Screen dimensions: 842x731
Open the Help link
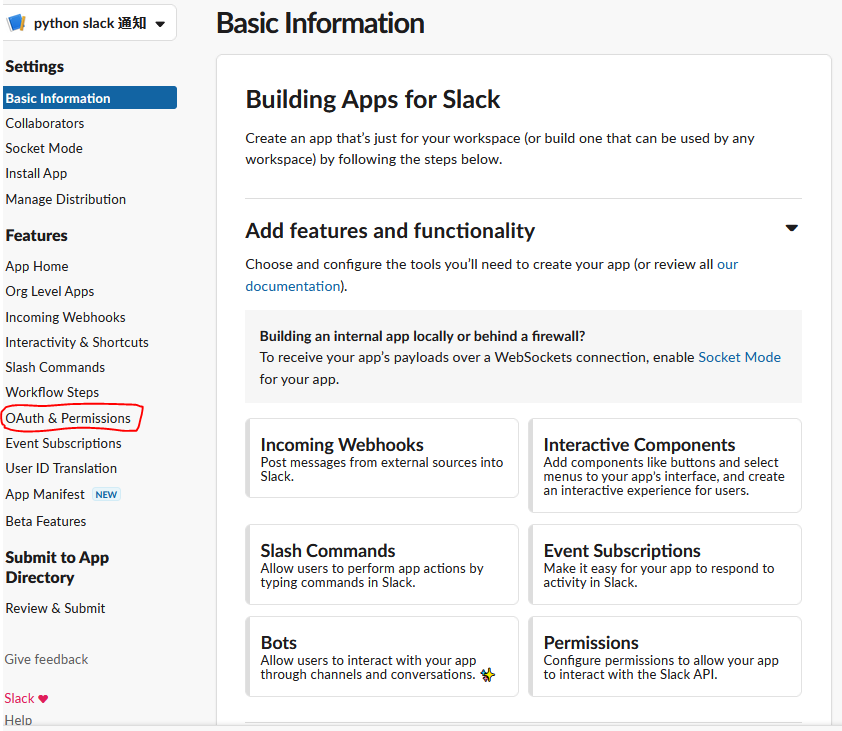pos(18,720)
